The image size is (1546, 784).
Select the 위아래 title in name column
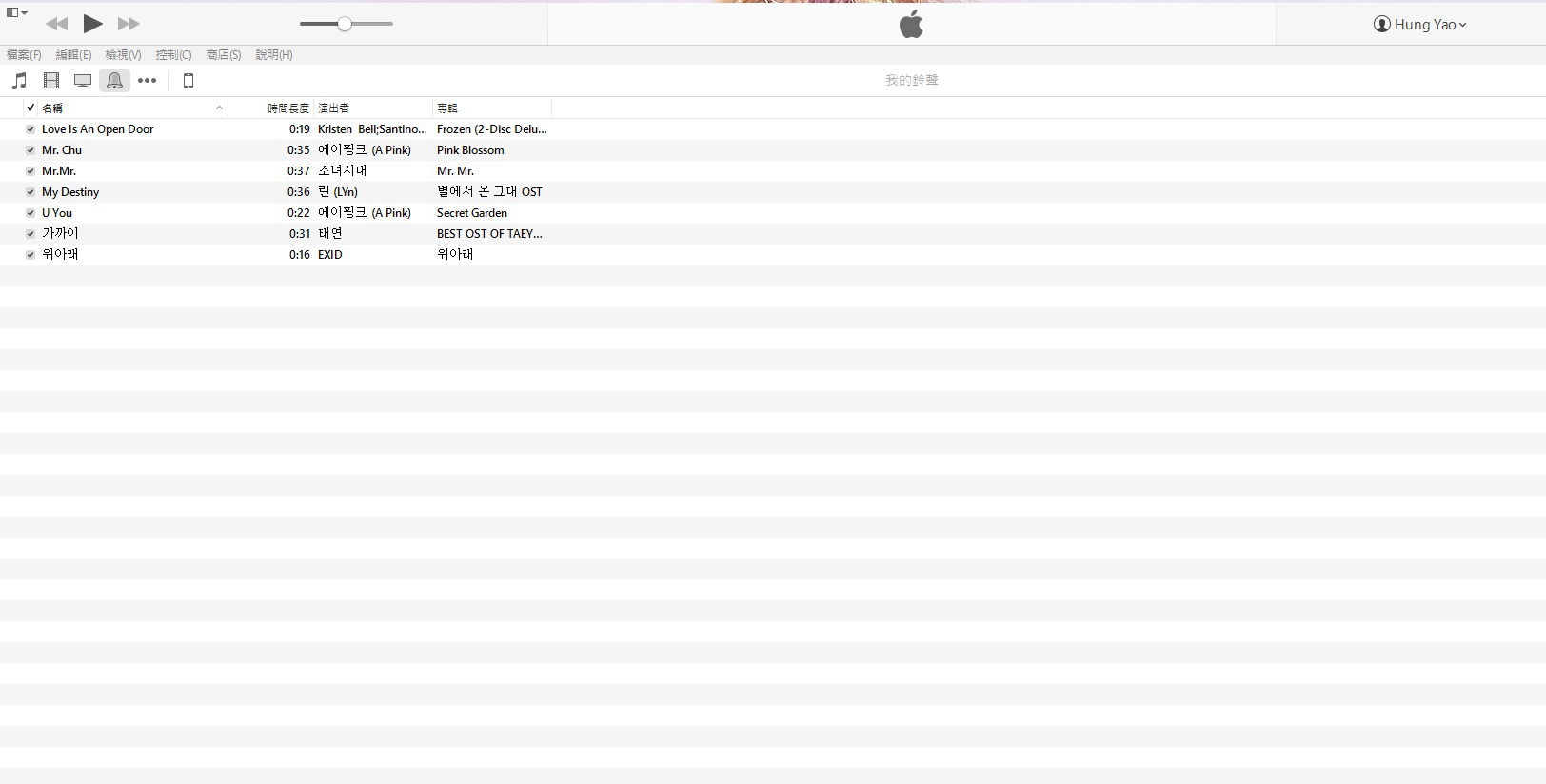click(60, 255)
